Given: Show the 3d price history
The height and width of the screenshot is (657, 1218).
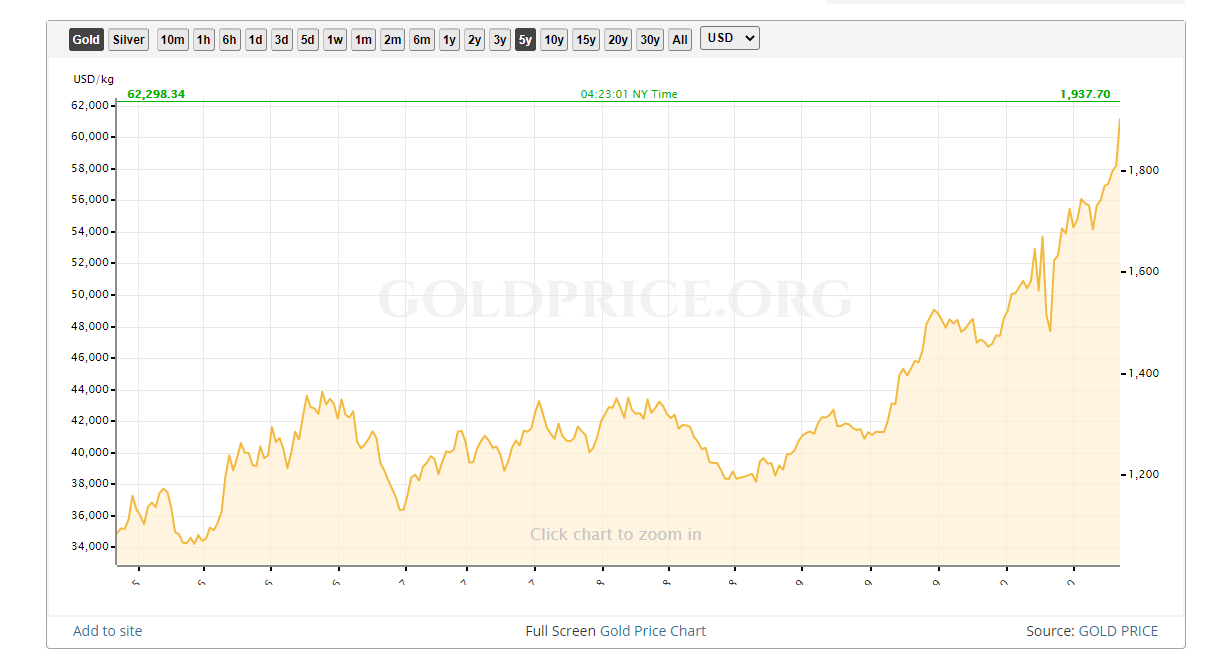Looking at the screenshot, I should coord(282,40).
